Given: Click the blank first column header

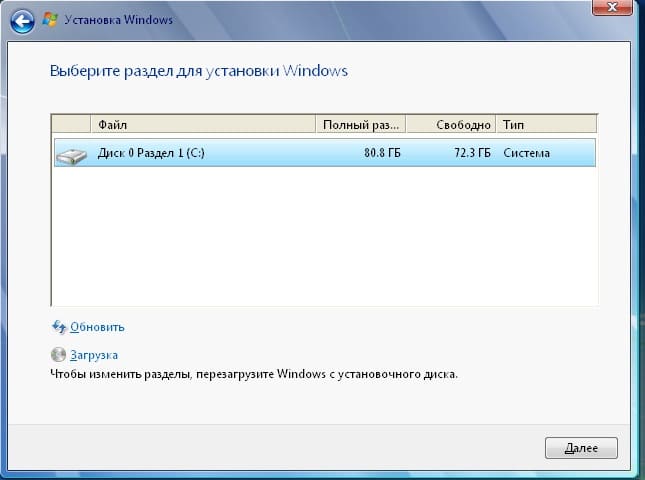Looking at the screenshot, I should [x=71, y=125].
